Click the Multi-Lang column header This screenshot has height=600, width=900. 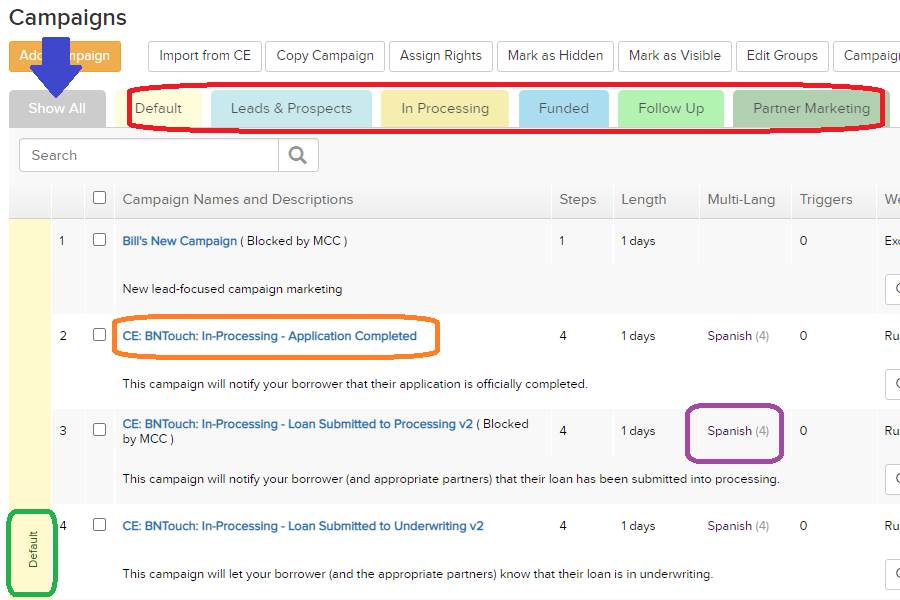(x=741, y=199)
